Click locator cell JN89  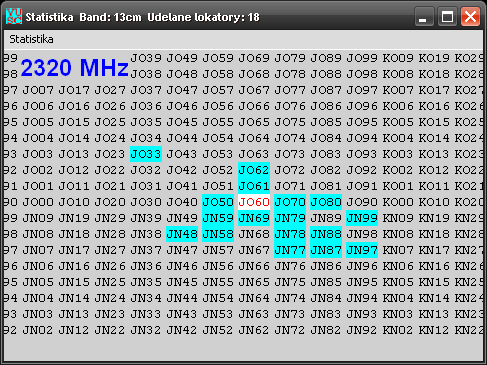click(326, 218)
